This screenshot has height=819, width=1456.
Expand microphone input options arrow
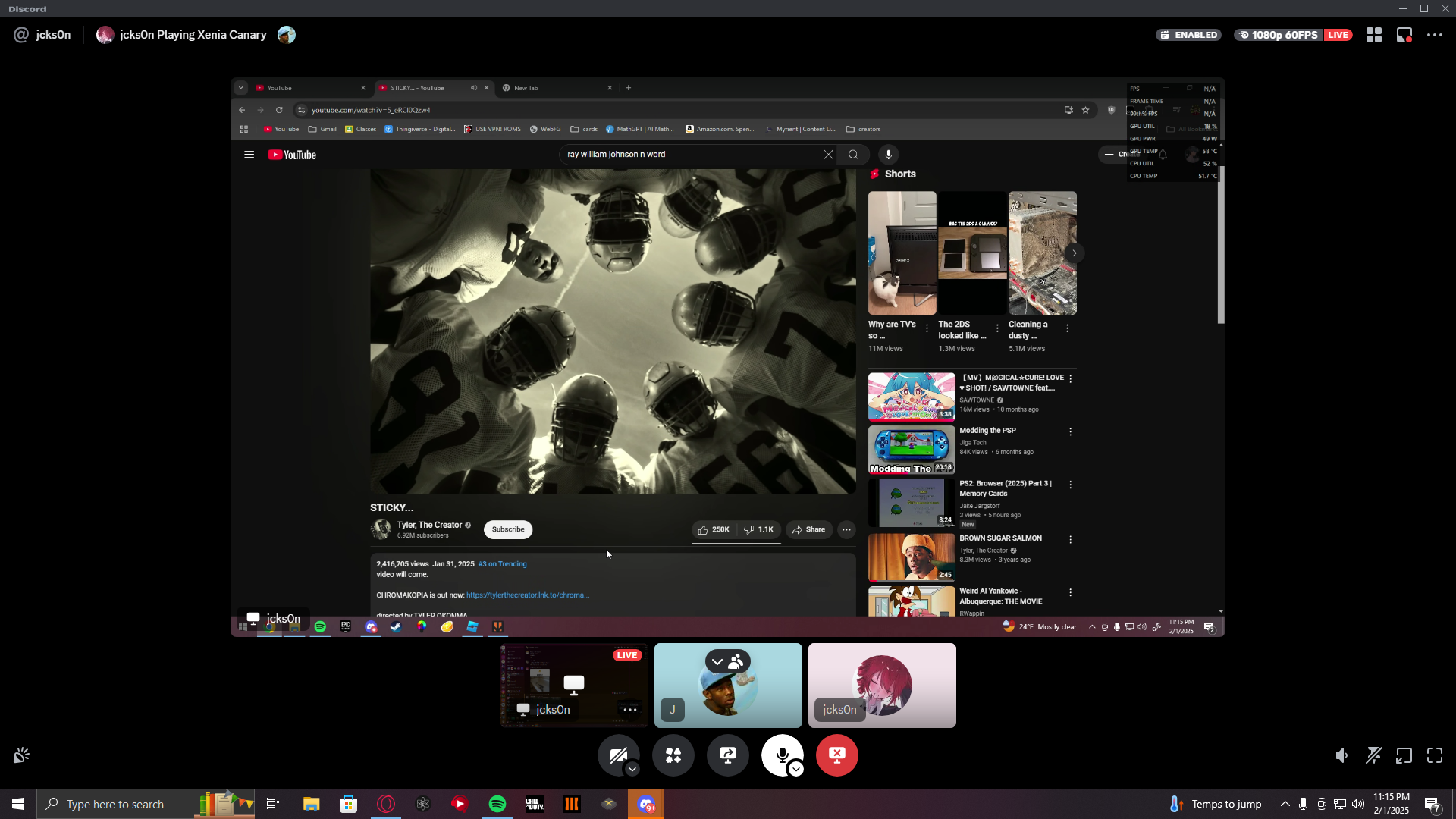coord(796,770)
